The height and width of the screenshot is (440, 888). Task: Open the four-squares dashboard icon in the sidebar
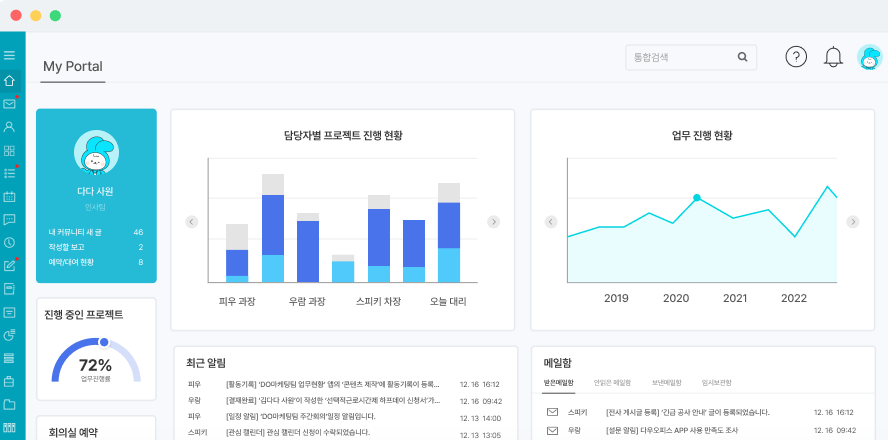coord(9,151)
